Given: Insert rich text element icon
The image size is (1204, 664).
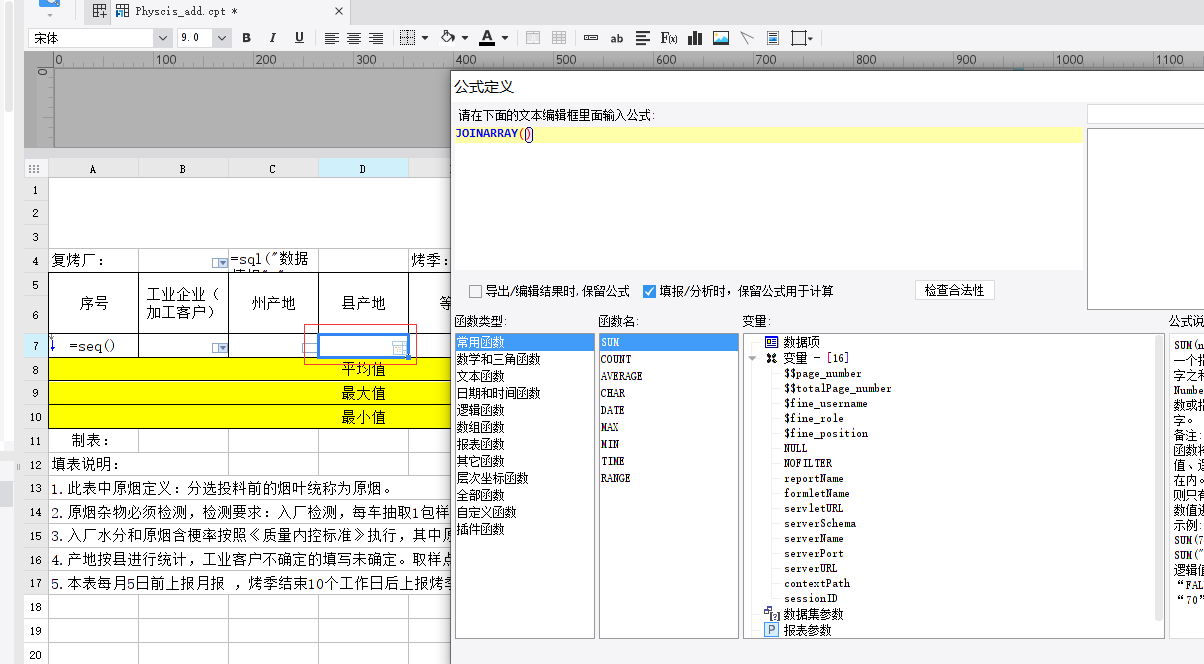Looking at the screenshot, I should click(x=643, y=38).
